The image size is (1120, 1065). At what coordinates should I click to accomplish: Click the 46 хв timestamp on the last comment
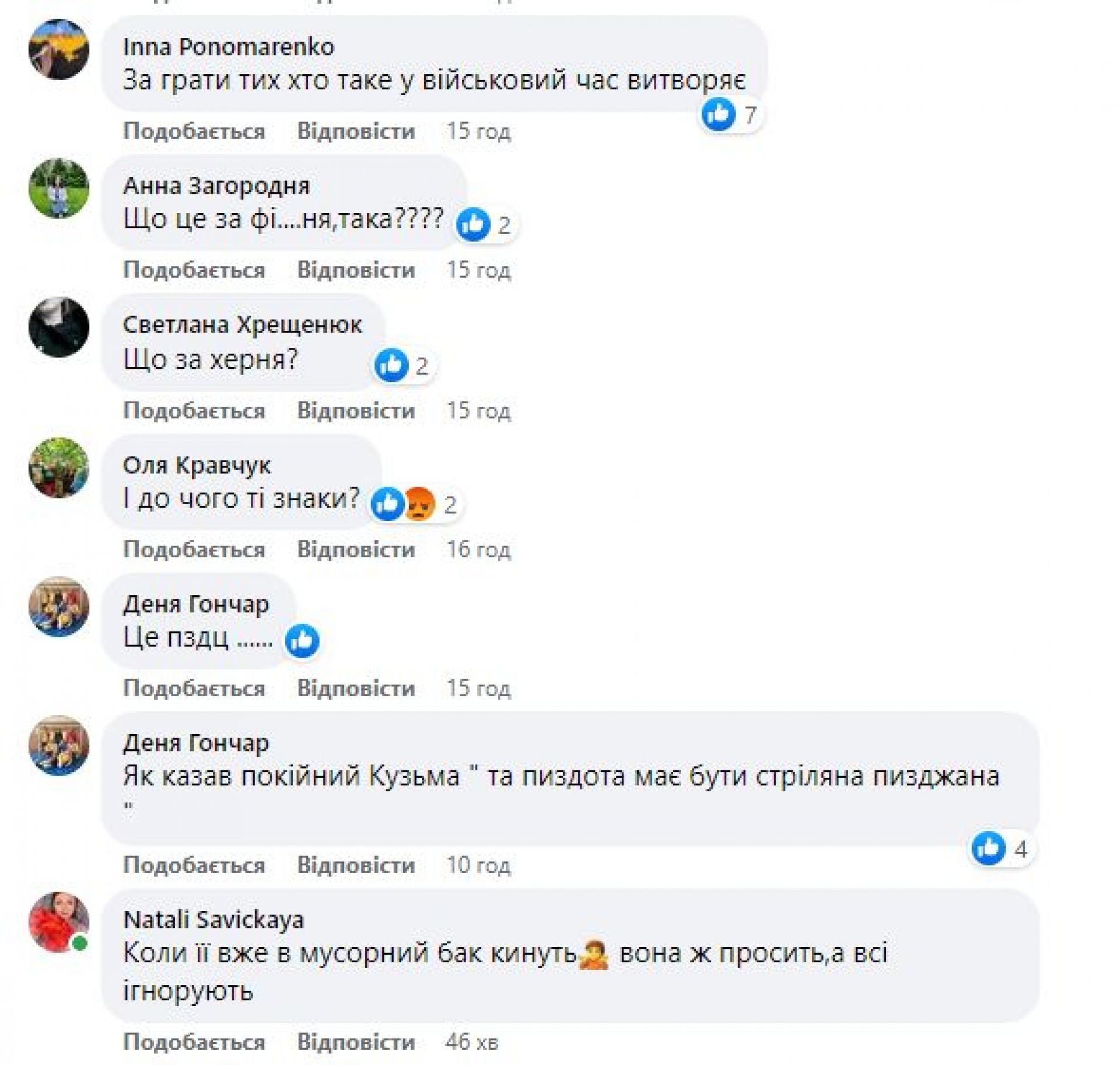click(x=472, y=1042)
